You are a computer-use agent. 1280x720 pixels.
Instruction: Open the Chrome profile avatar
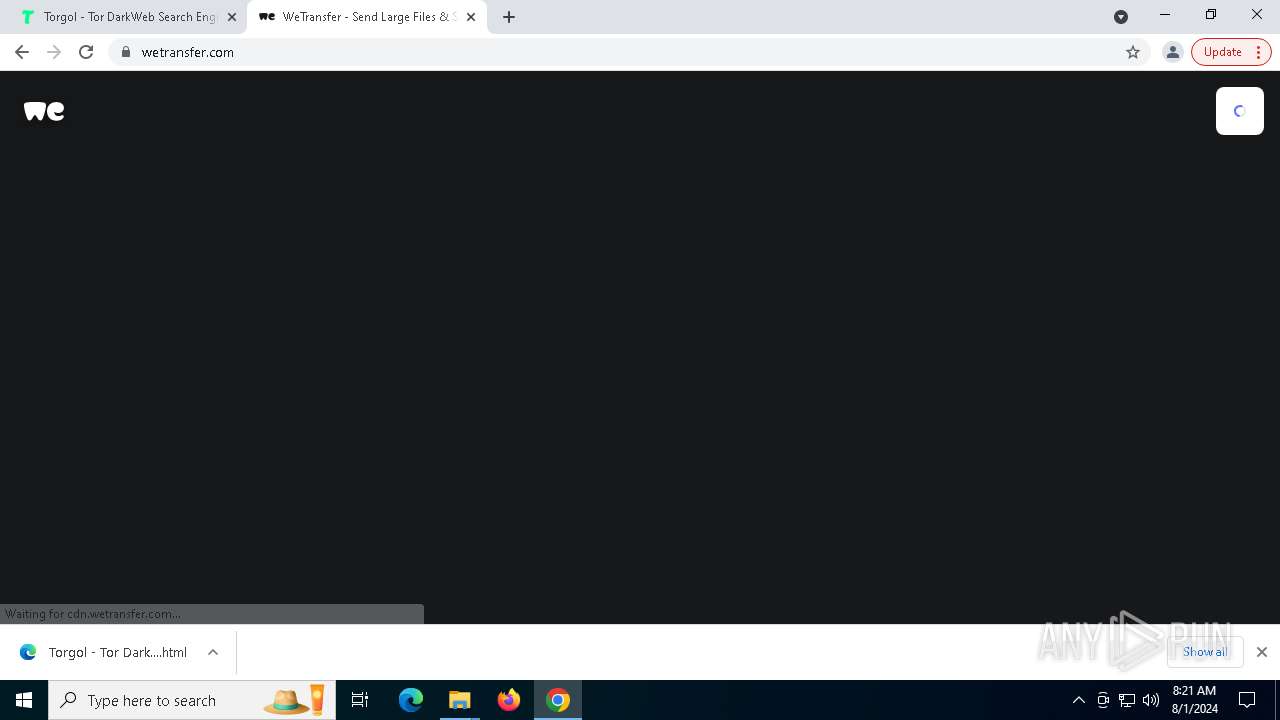(x=1173, y=52)
